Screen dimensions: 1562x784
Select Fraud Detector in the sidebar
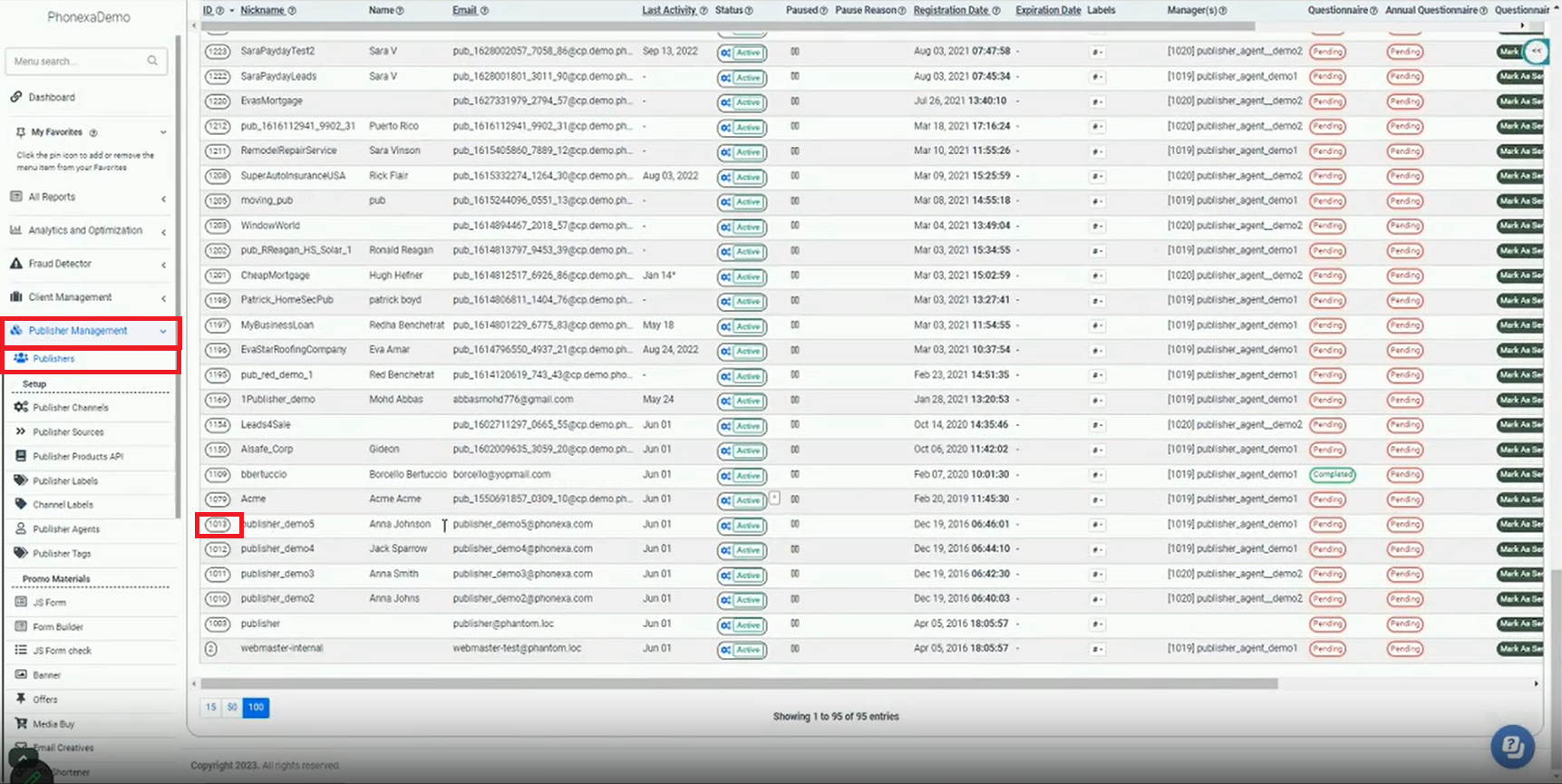pos(60,264)
